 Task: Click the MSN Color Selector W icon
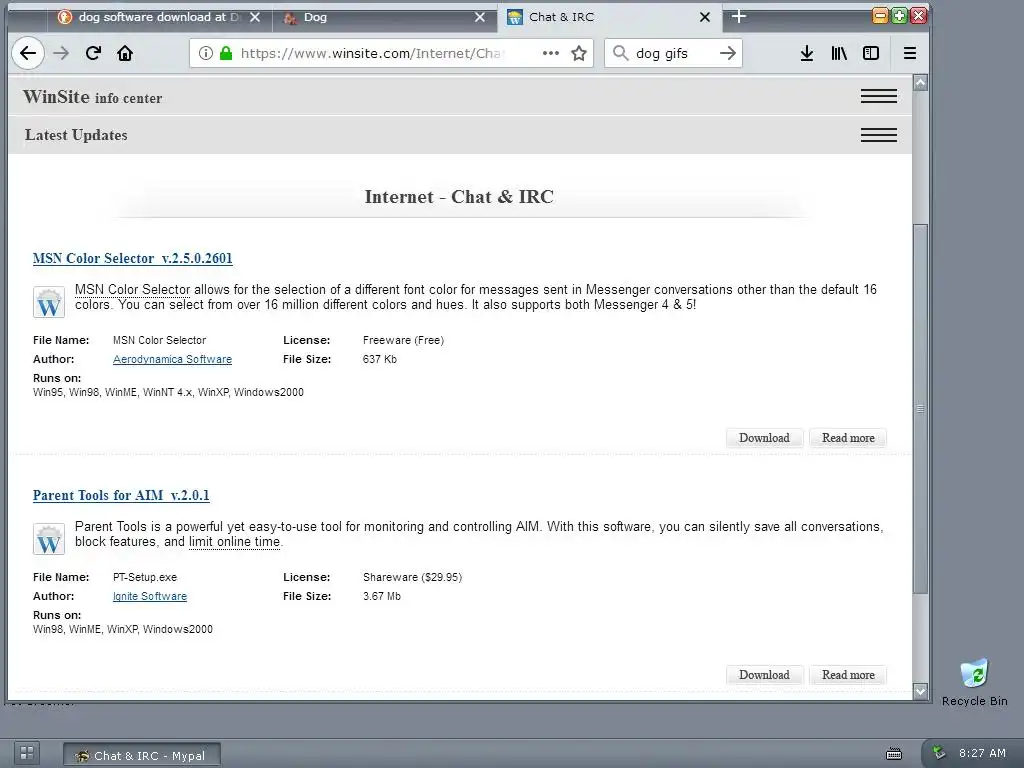point(49,302)
